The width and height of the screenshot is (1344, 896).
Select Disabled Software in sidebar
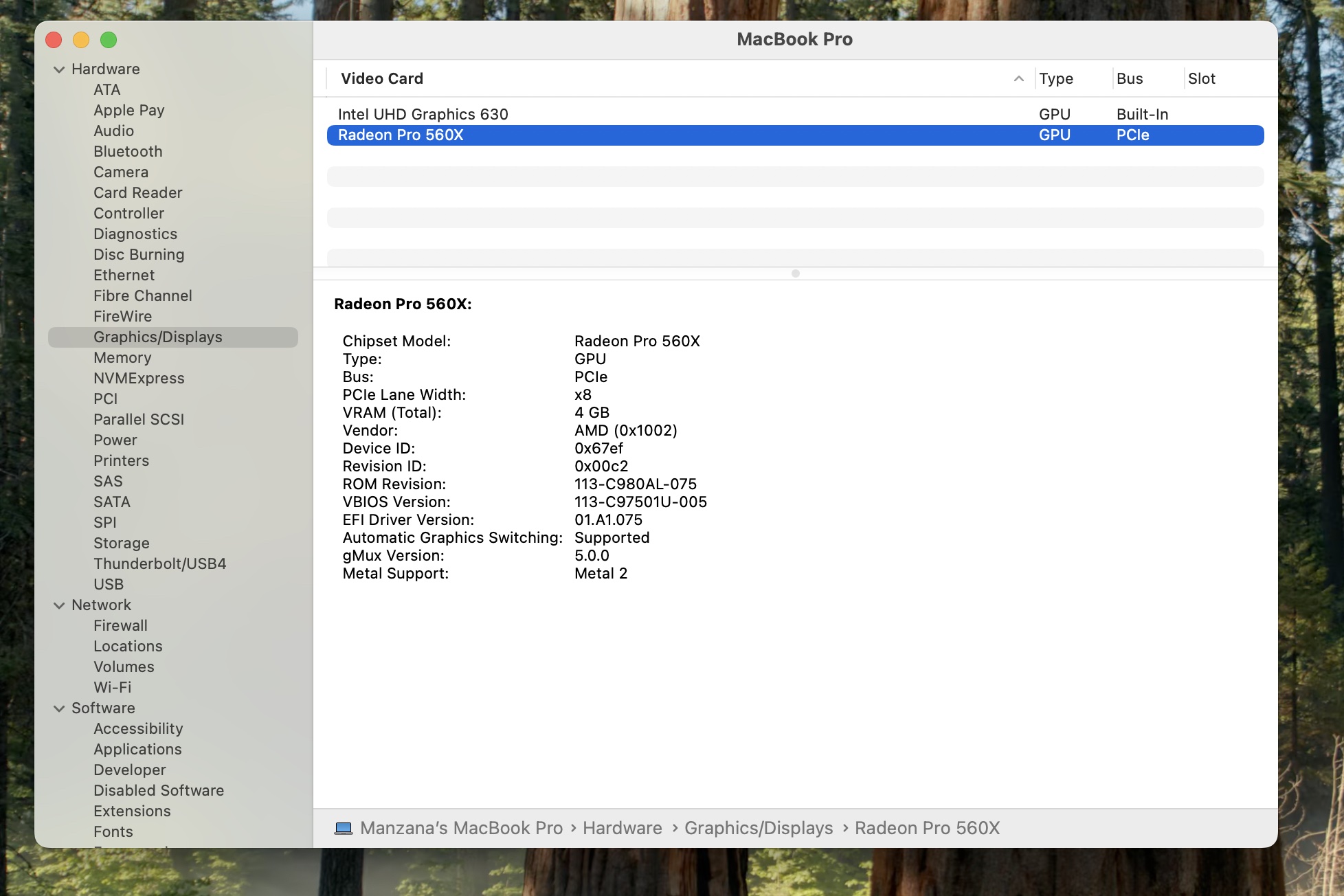(x=158, y=791)
